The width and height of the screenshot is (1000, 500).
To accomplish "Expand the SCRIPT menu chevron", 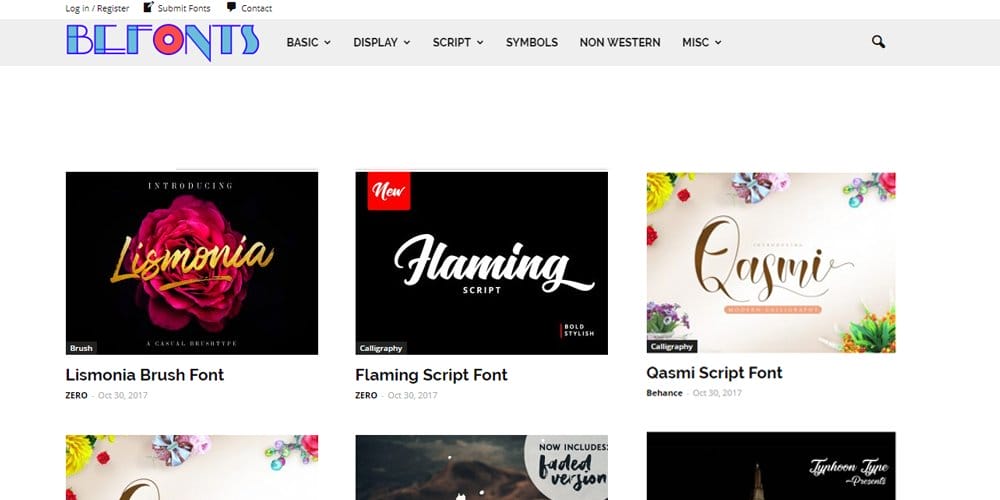I will coord(480,43).
